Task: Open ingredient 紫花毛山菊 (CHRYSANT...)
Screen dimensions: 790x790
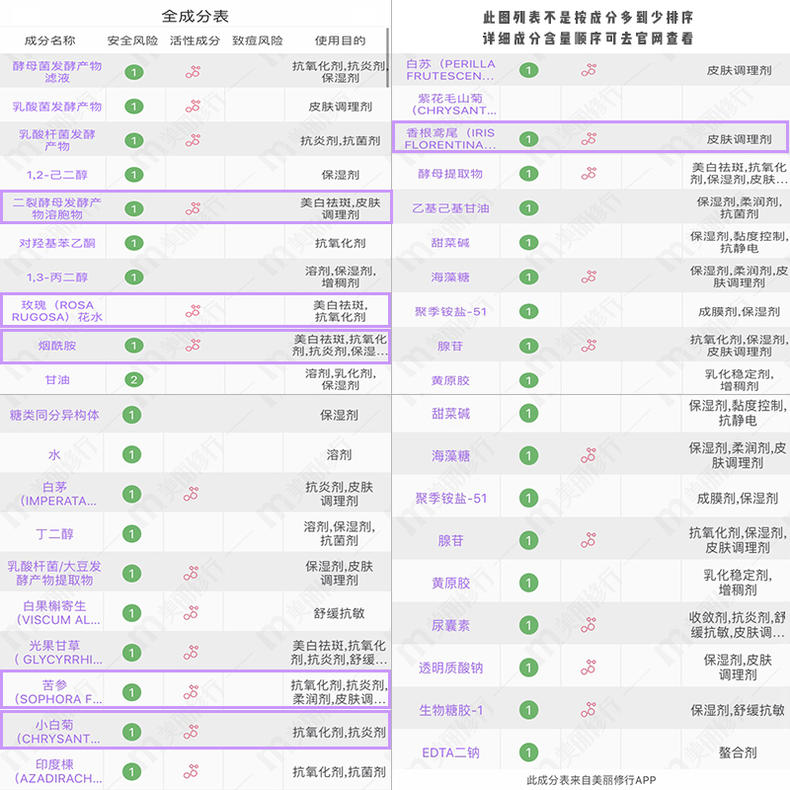Action: point(452,104)
